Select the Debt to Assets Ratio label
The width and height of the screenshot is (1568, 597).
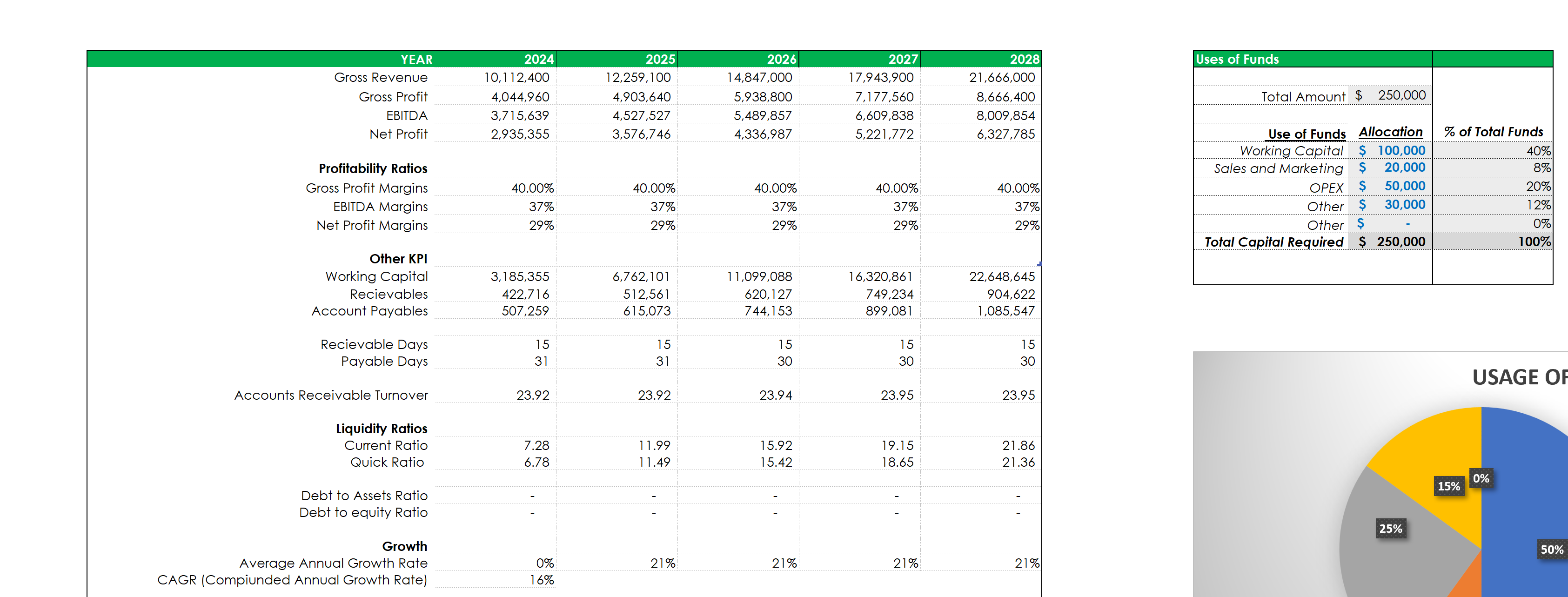click(364, 496)
